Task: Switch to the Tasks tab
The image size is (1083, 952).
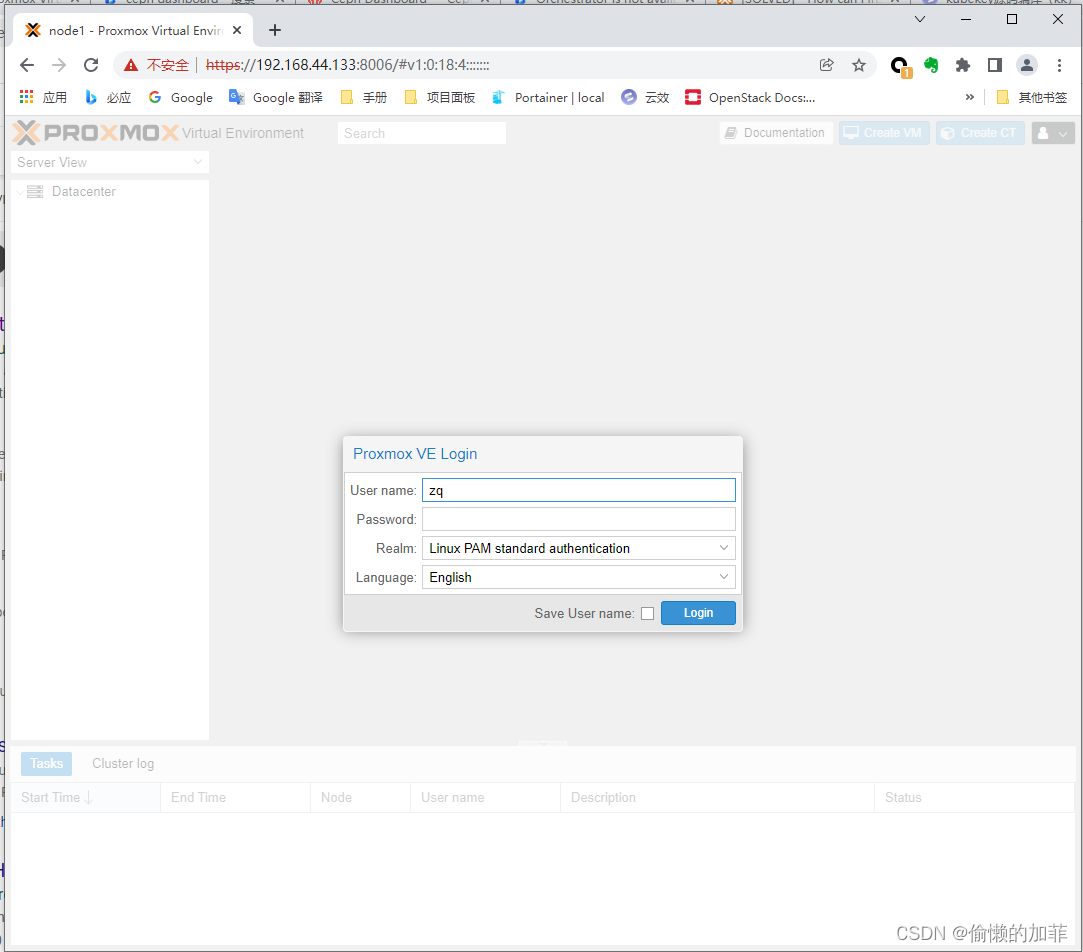Action: 46,763
